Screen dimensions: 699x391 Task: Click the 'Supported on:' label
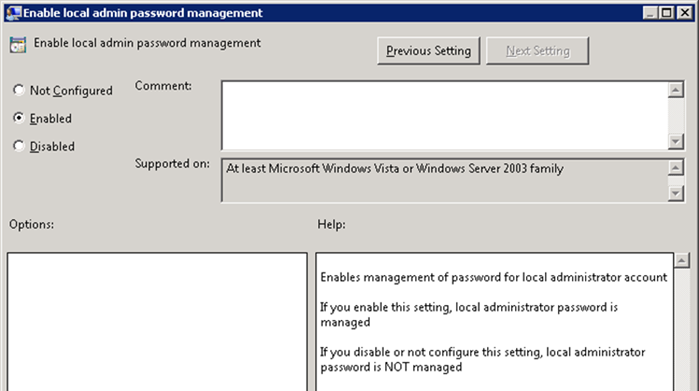[172, 164]
